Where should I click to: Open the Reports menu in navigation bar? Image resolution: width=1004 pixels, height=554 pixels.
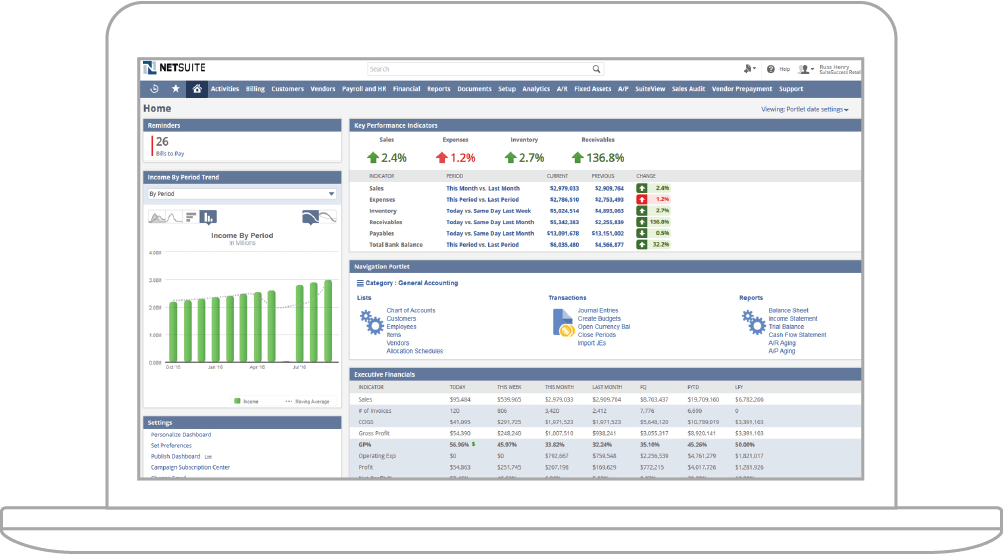439,89
